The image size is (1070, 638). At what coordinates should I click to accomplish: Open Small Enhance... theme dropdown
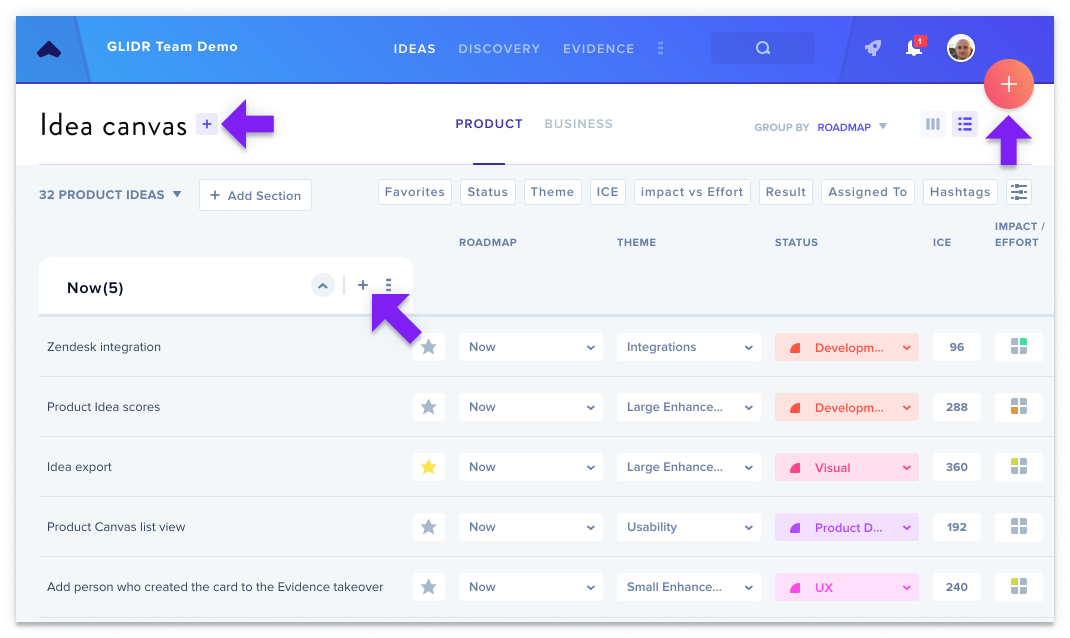pos(689,587)
